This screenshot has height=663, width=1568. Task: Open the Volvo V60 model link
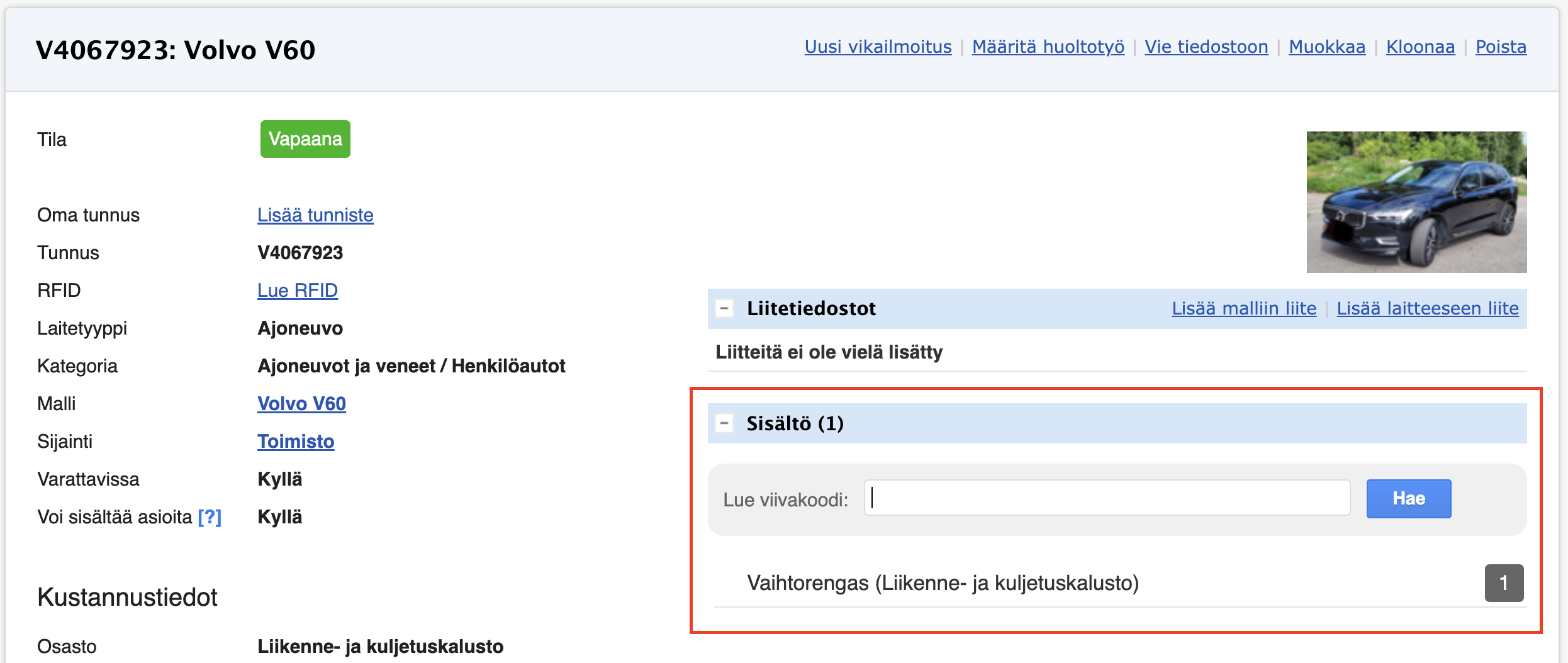pos(301,404)
